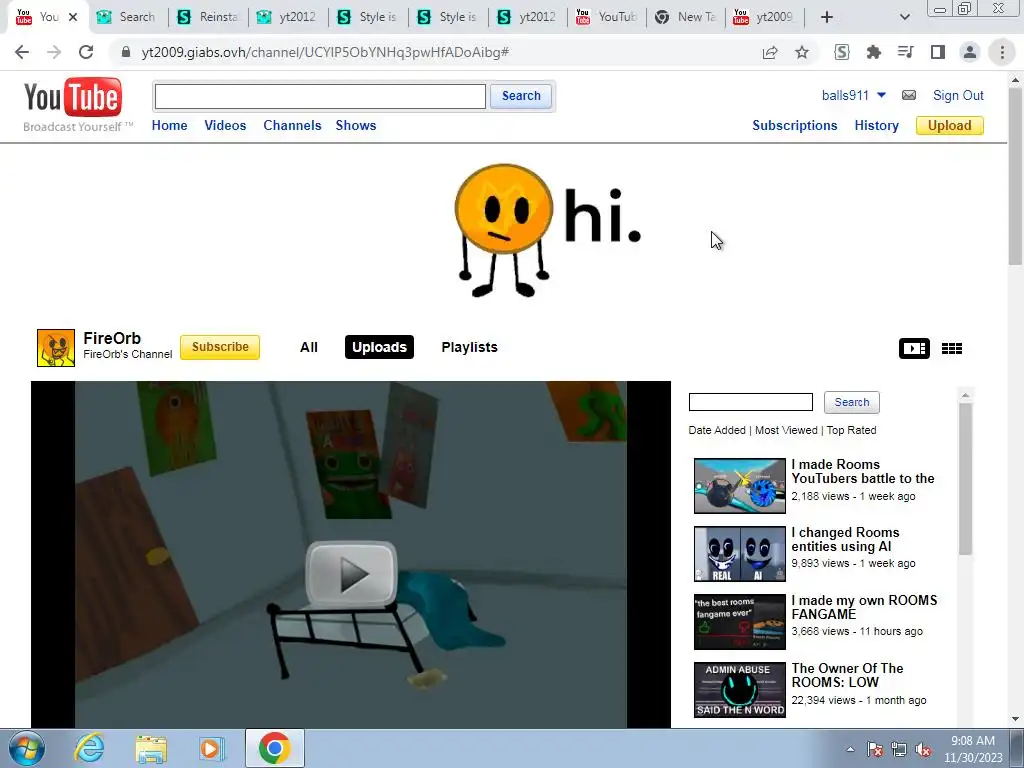Open Windows Explorer from taskbar
This screenshot has height=768, width=1024.
151,748
